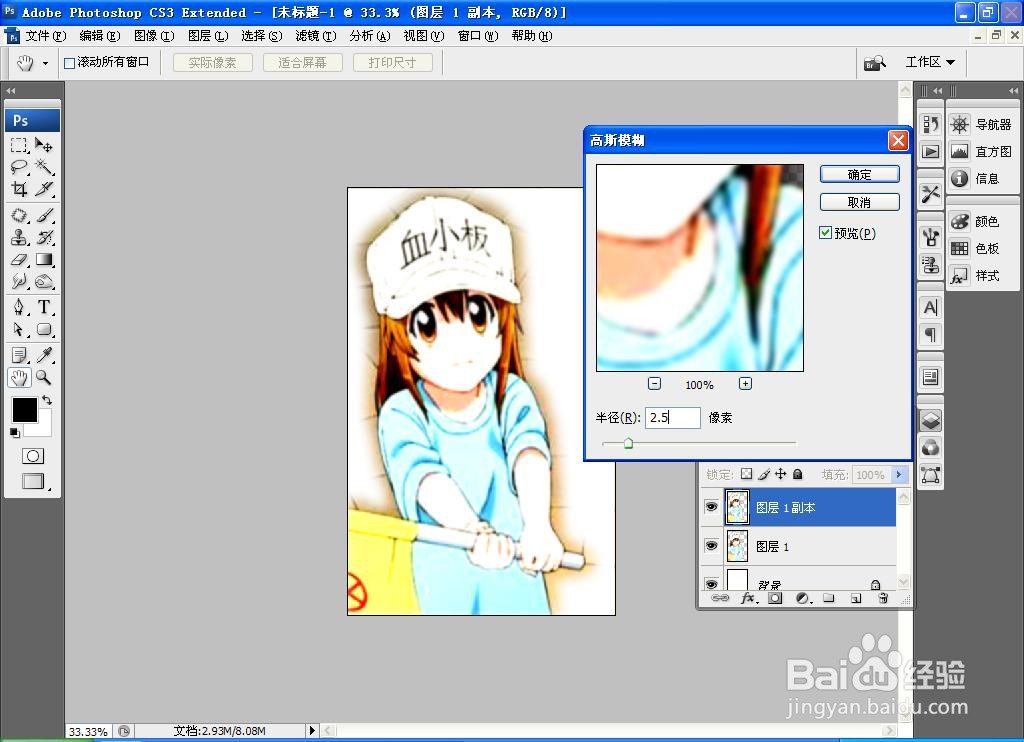Select the Gradient tool
This screenshot has height=742, width=1024.
point(44,259)
